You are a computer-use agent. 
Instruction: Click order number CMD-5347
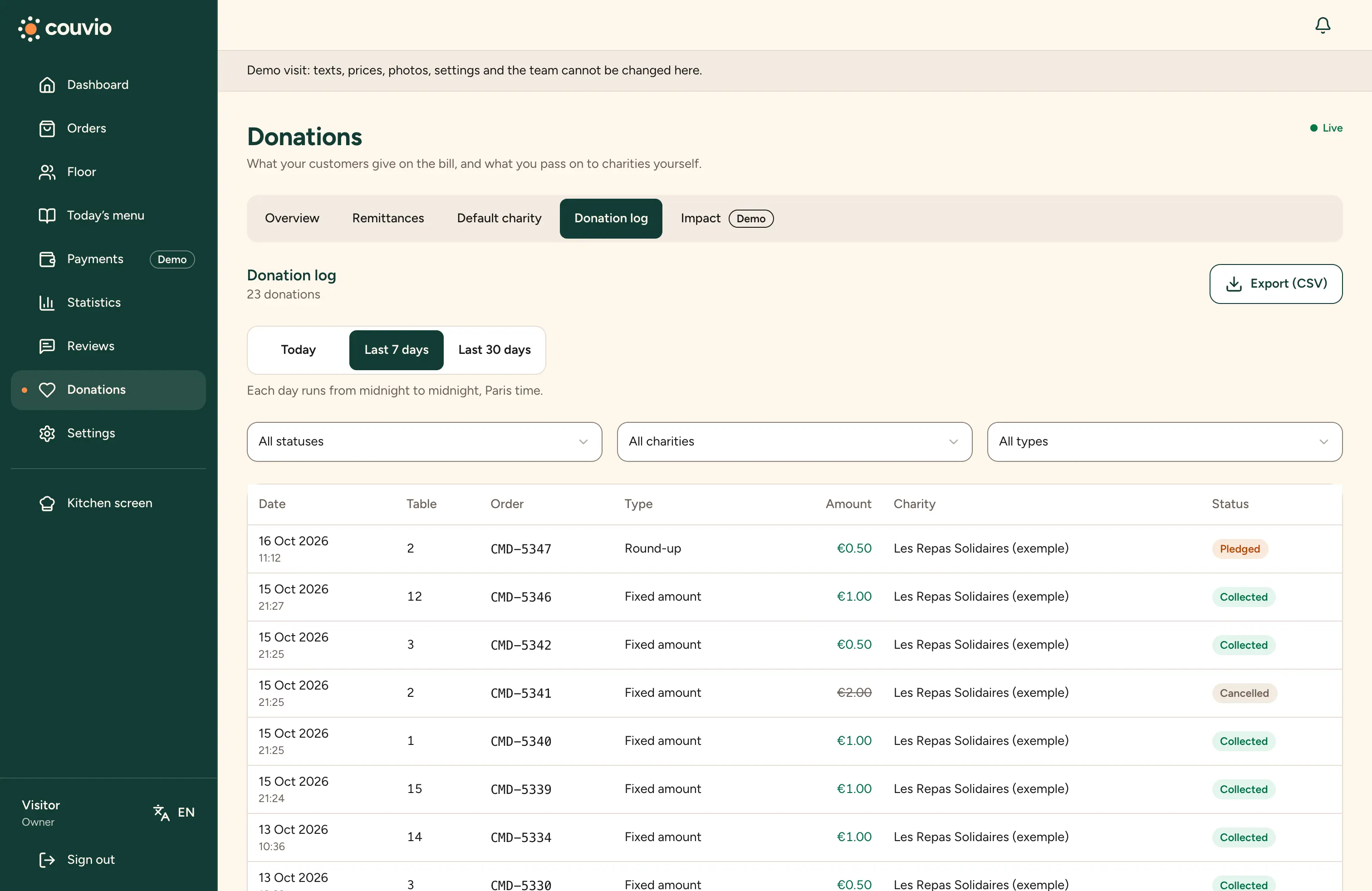[521, 549]
